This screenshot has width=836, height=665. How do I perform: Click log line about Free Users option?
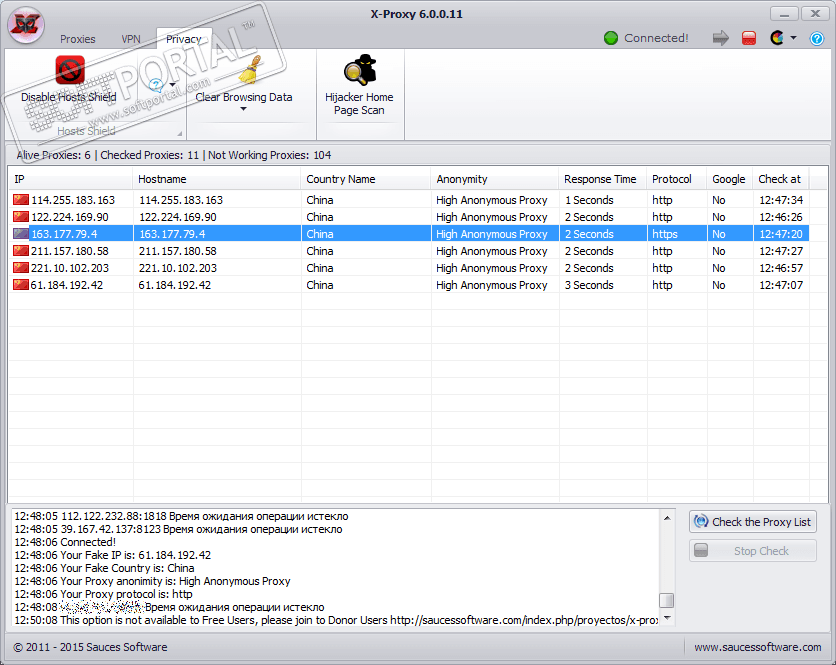tap(336, 620)
